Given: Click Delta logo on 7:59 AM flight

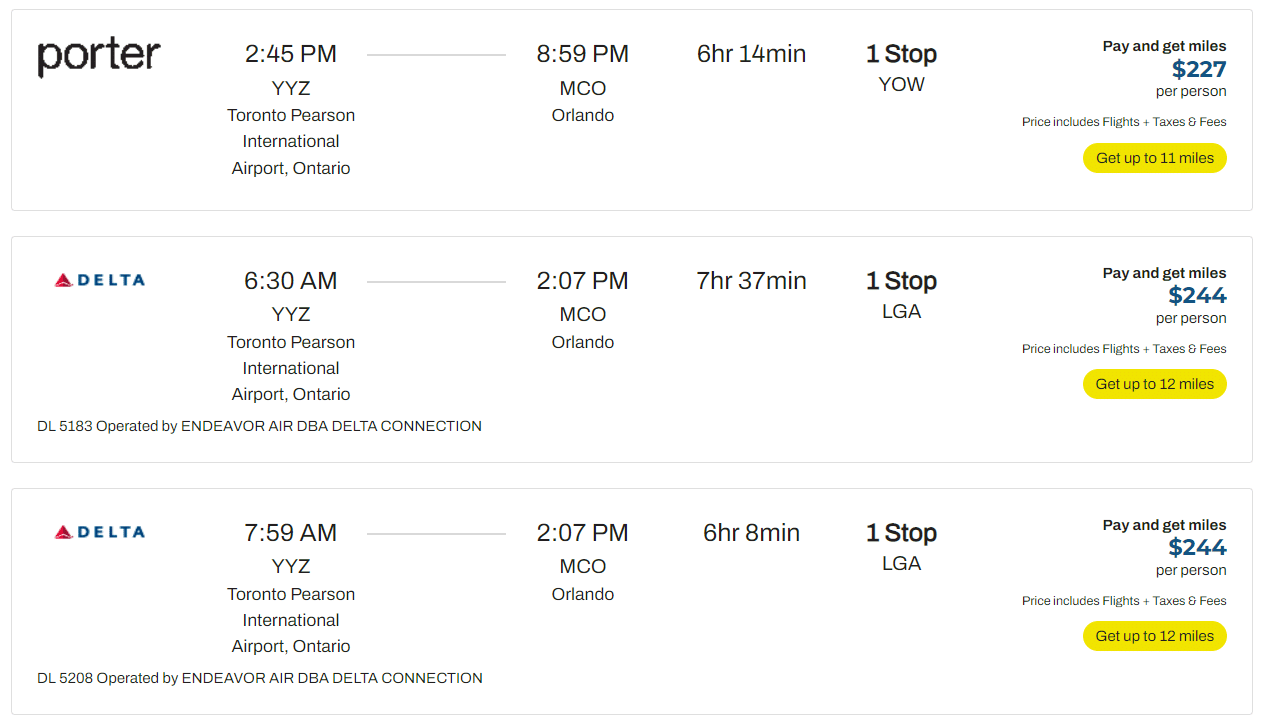Looking at the screenshot, I should point(99,533).
